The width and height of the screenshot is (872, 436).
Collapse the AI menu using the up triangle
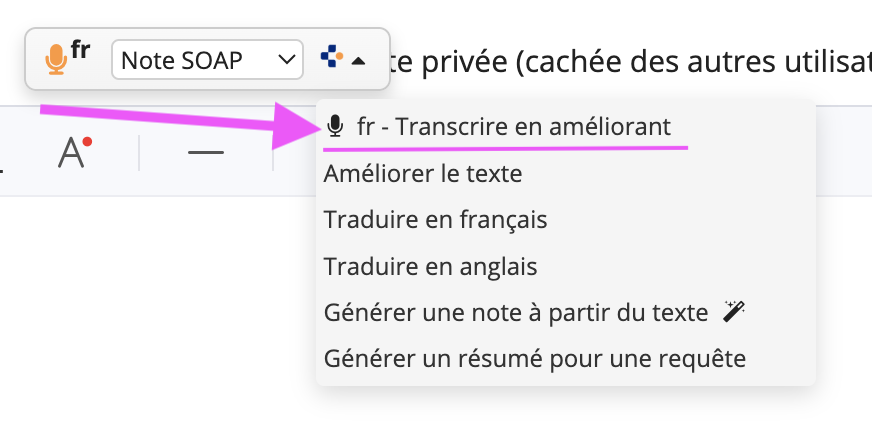(x=358, y=61)
